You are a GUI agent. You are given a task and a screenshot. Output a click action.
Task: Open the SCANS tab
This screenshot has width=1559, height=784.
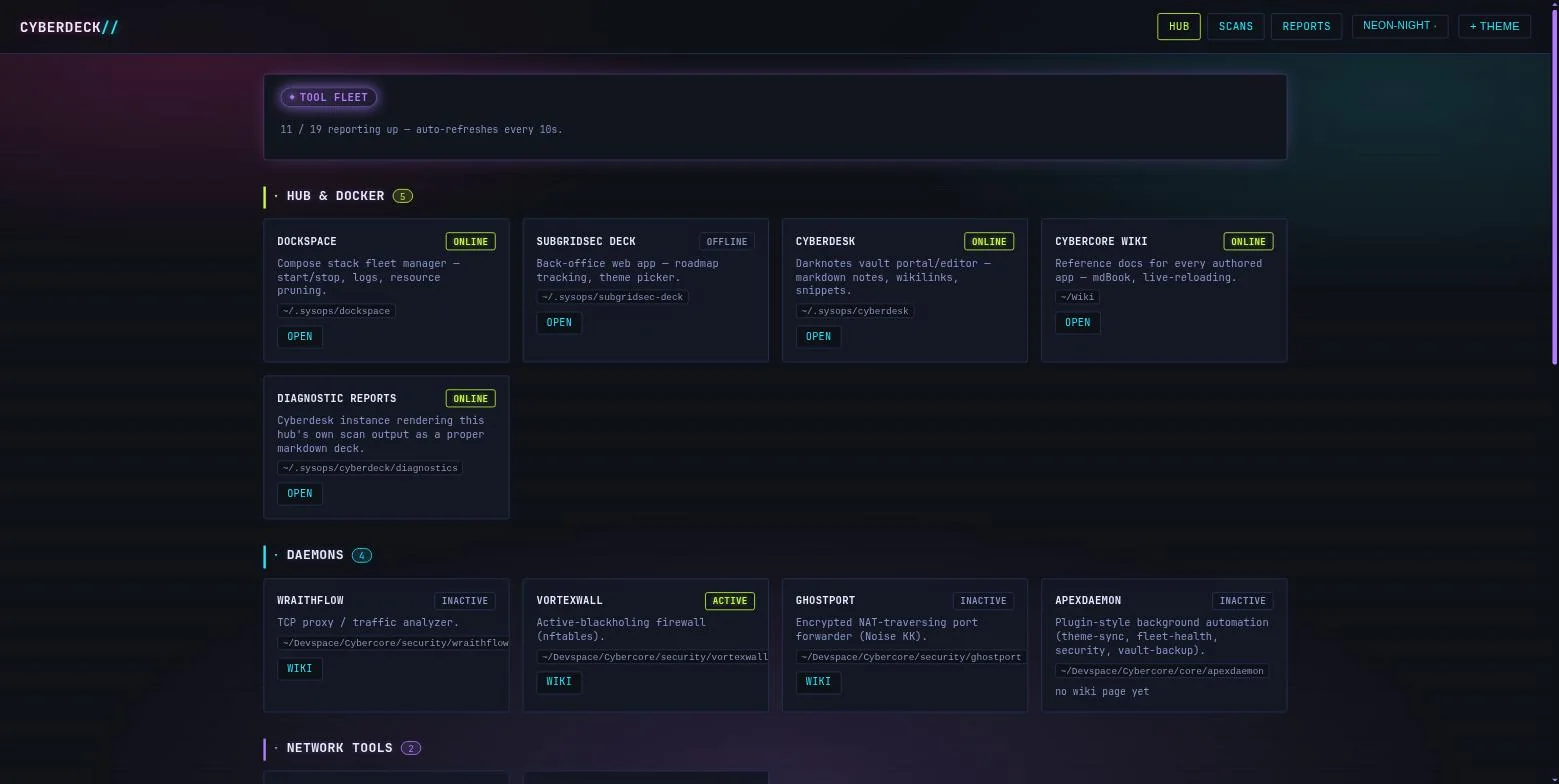point(1236,26)
